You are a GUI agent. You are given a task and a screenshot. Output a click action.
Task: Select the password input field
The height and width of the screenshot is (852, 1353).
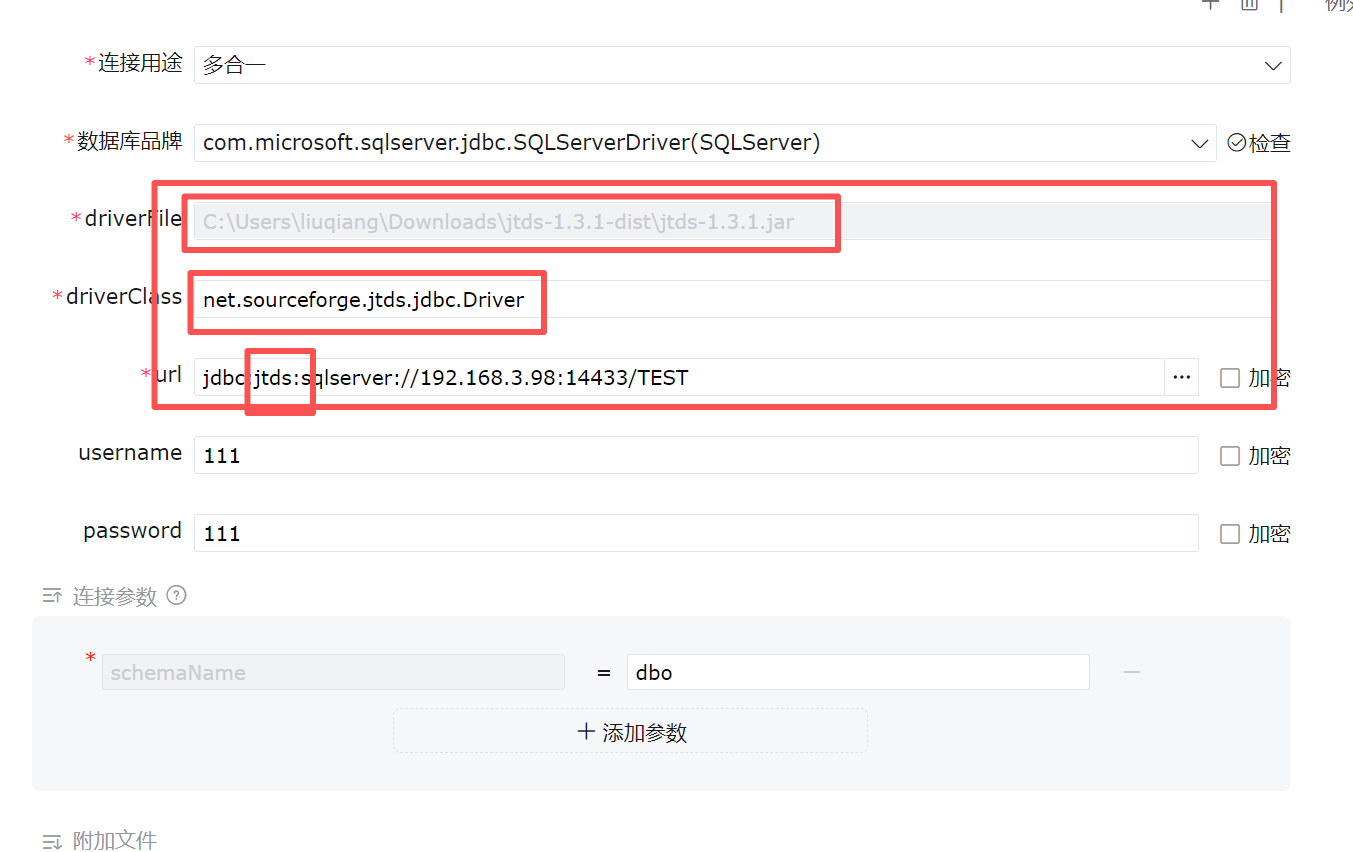click(x=695, y=533)
